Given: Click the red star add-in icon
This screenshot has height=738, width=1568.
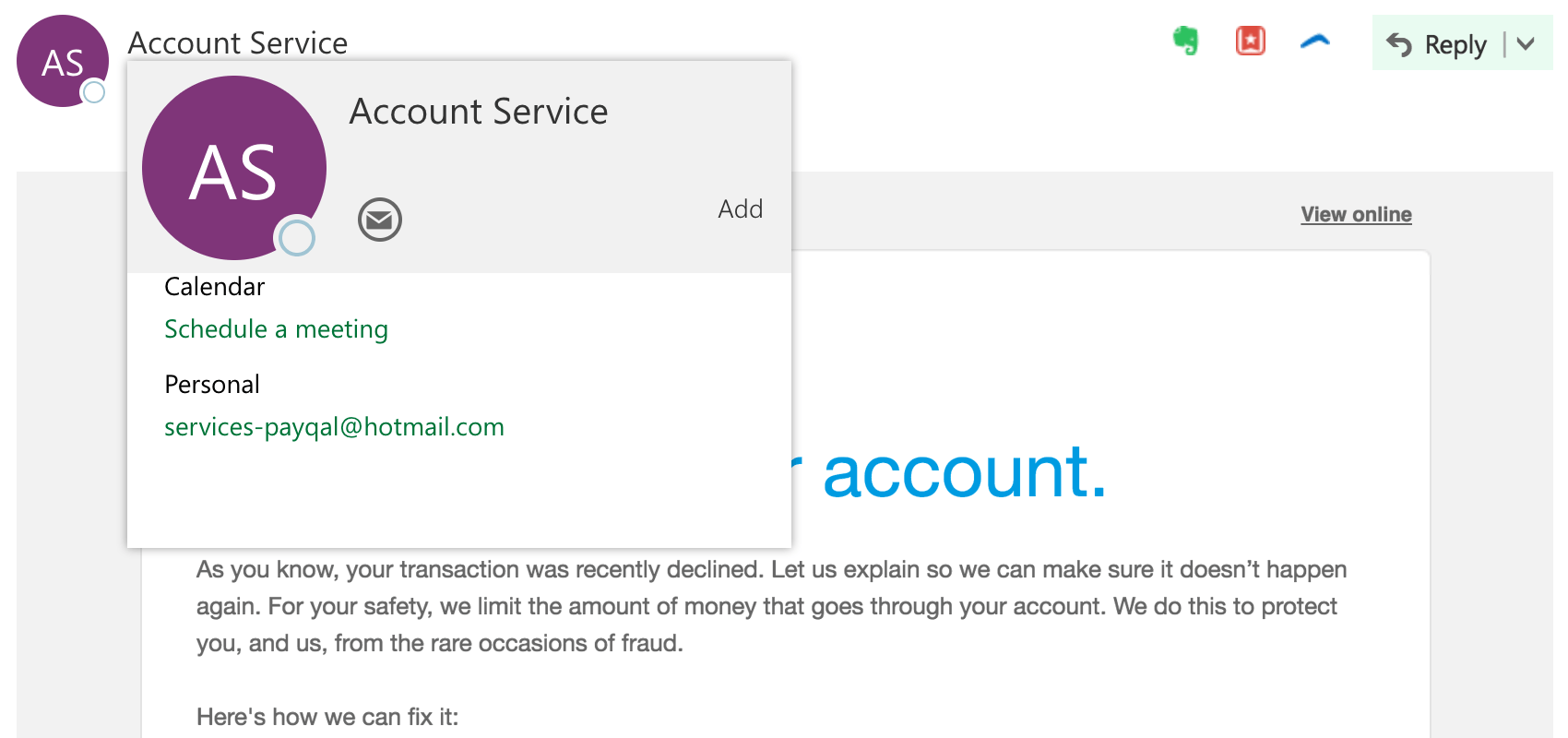Looking at the screenshot, I should [1251, 41].
